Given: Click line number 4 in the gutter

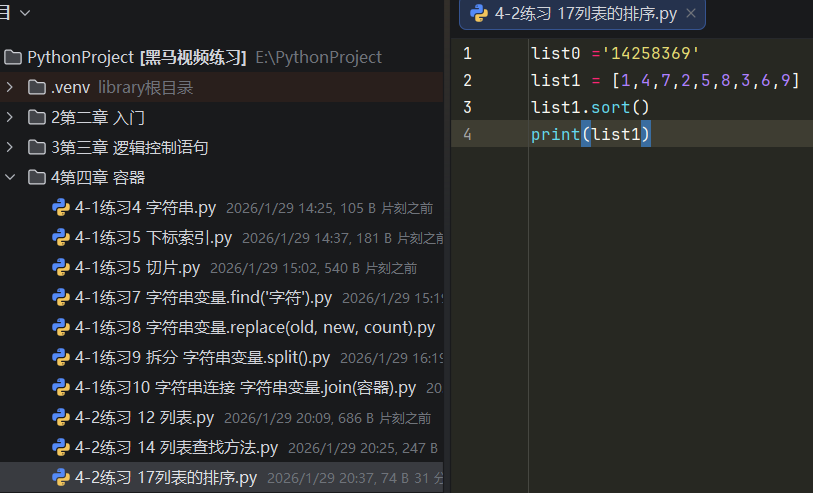Looking at the screenshot, I should pyautogui.click(x=467, y=134).
